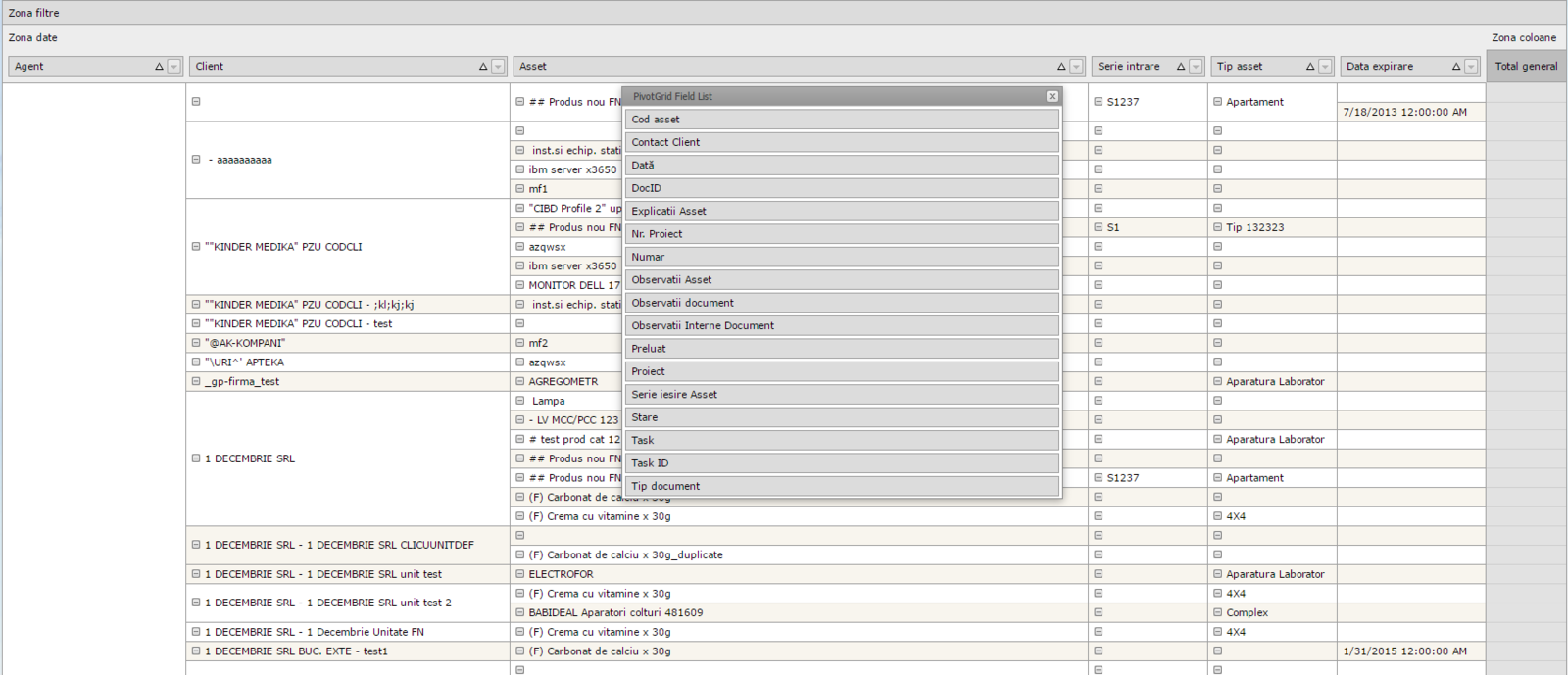Image resolution: width=1568 pixels, height=675 pixels.
Task: Click the Total general column header
Action: coord(1526,67)
